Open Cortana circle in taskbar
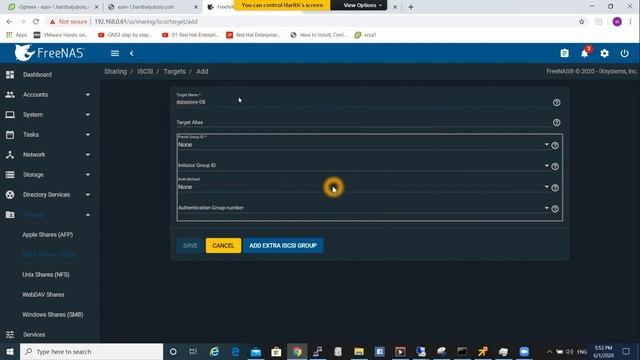The width and height of the screenshot is (640, 360). (x=173, y=351)
